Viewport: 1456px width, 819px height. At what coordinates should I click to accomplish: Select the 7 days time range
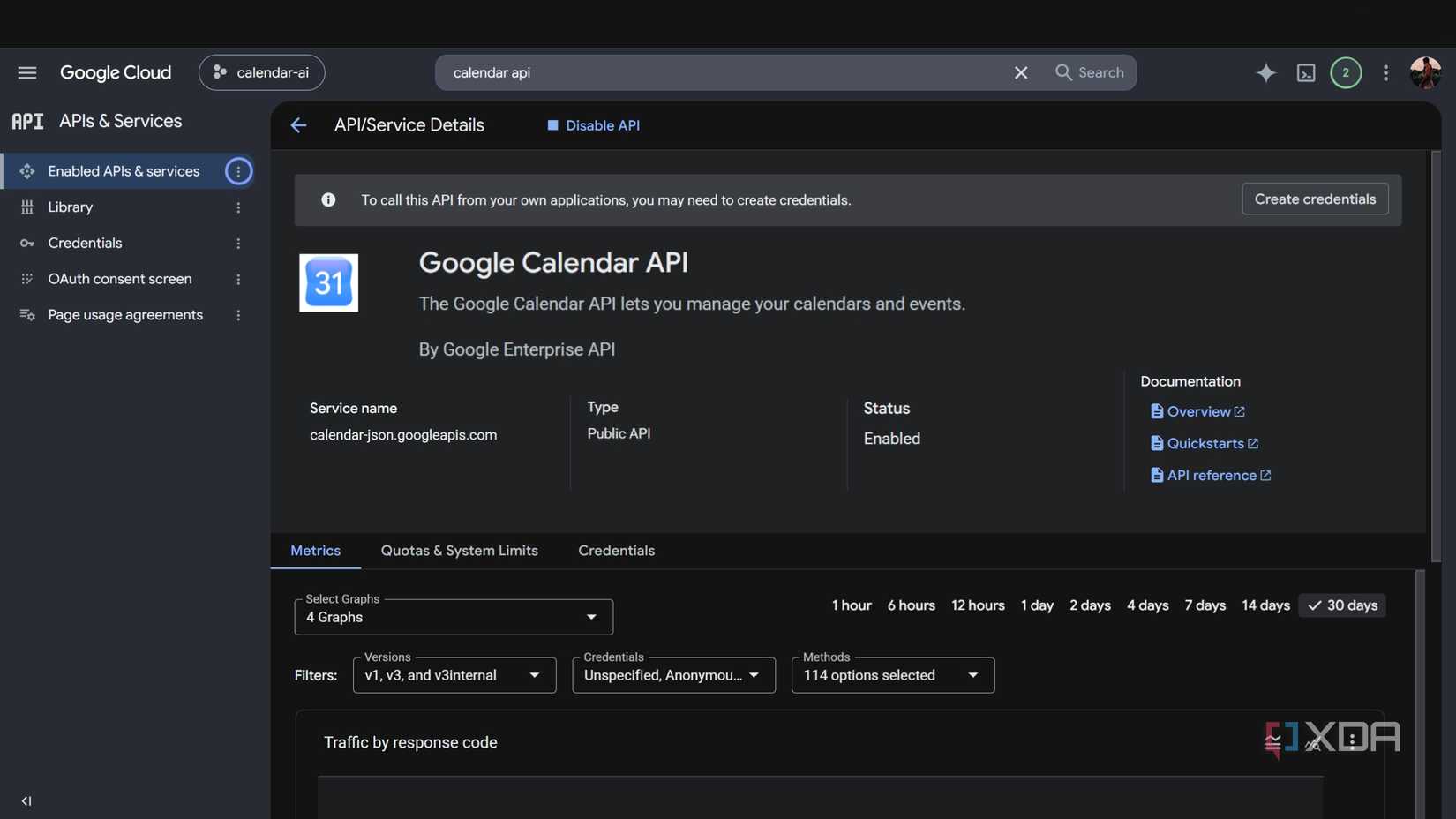[x=1205, y=605]
